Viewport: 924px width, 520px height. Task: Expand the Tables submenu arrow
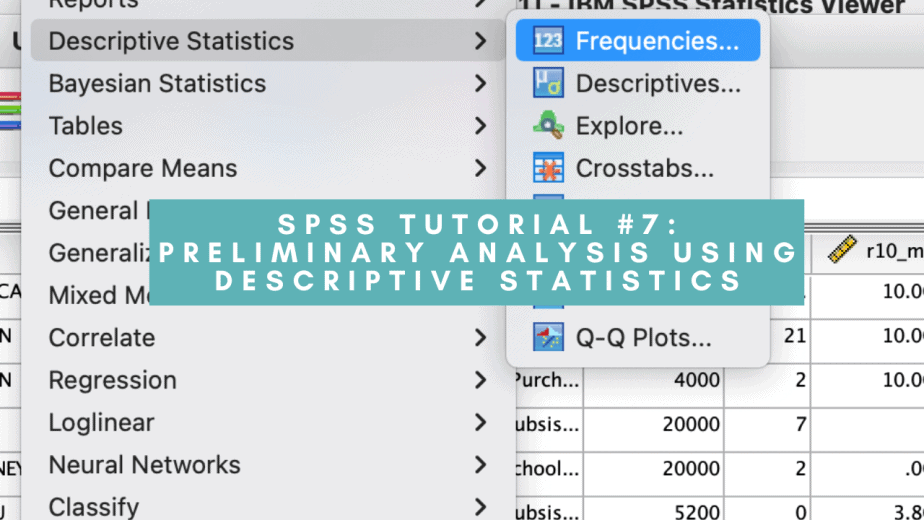click(481, 126)
